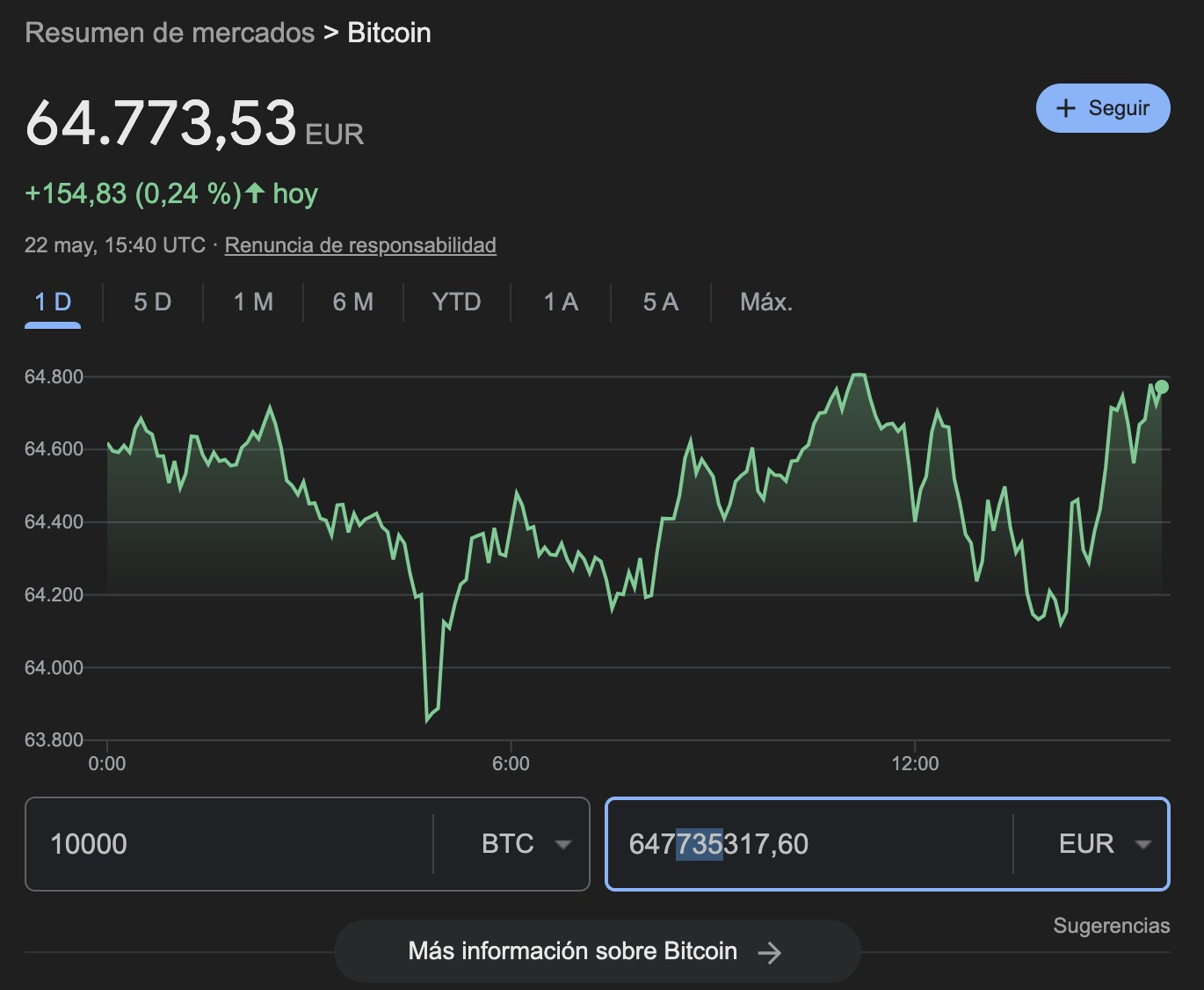Click the 64.600 axis label
The height and width of the screenshot is (990, 1204).
click(x=54, y=449)
